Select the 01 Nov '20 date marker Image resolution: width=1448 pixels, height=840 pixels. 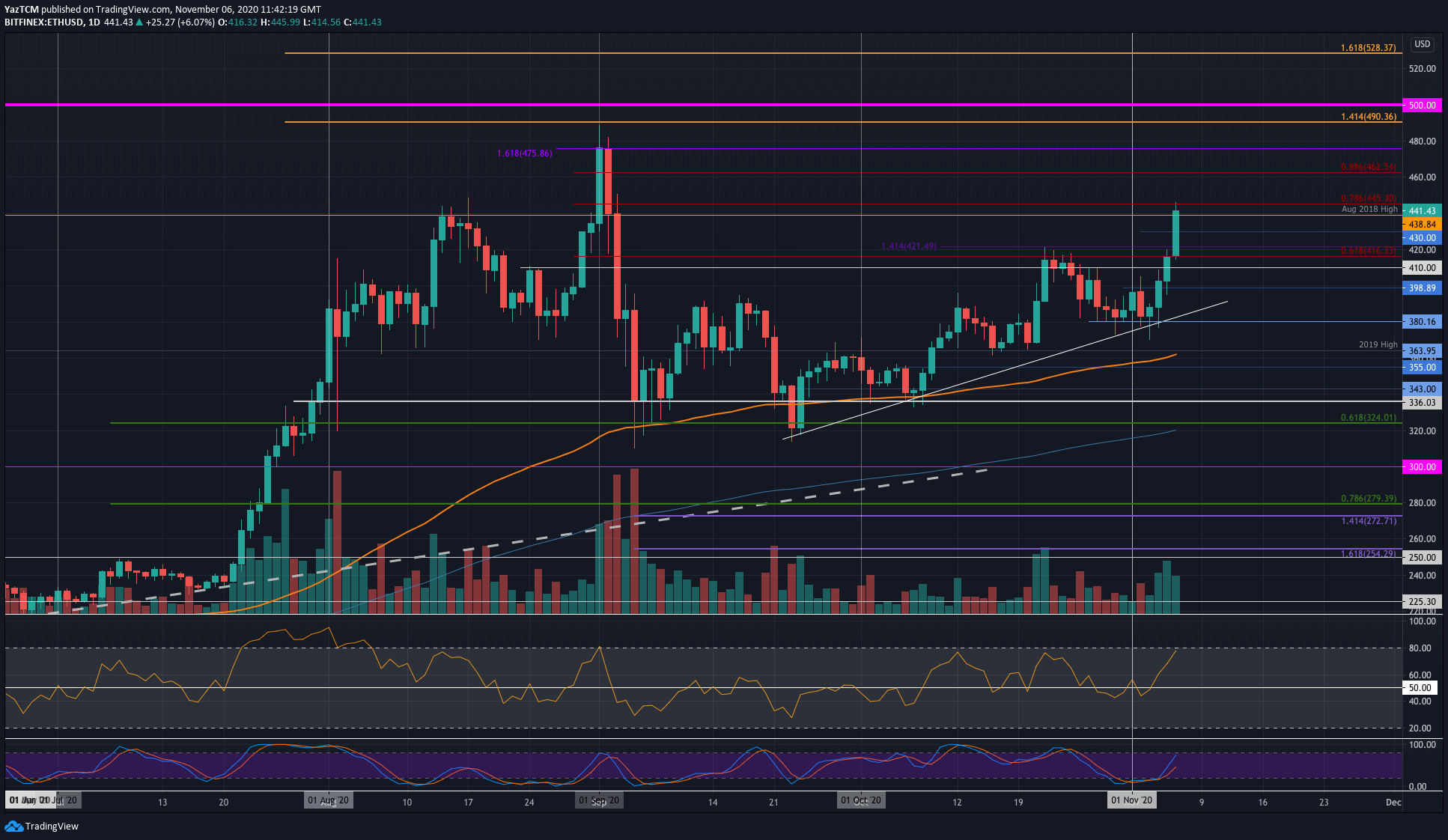pyautogui.click(x=1132, y=801)
